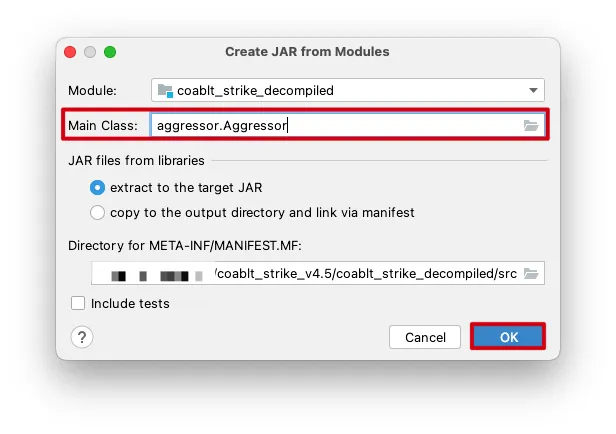Viewport: 616px width, 434px height.
Task: Click the grey minimize window button
Action: (x=90, y=52)
